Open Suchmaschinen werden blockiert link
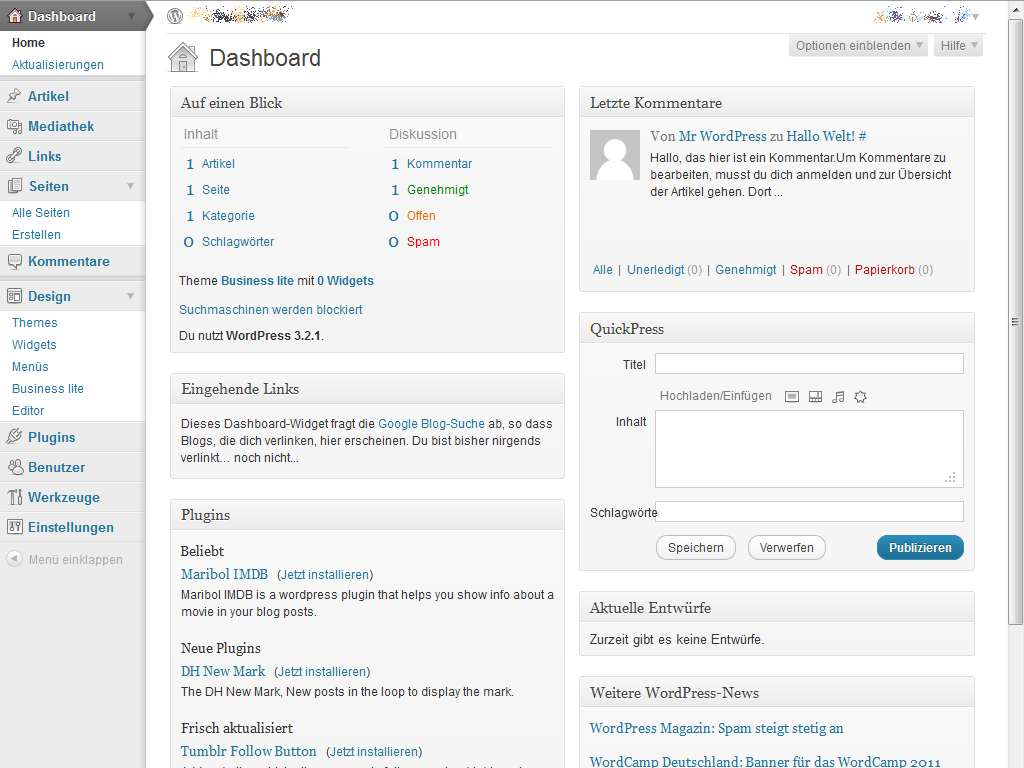The image size is (1024, 768). click(270, 310)
